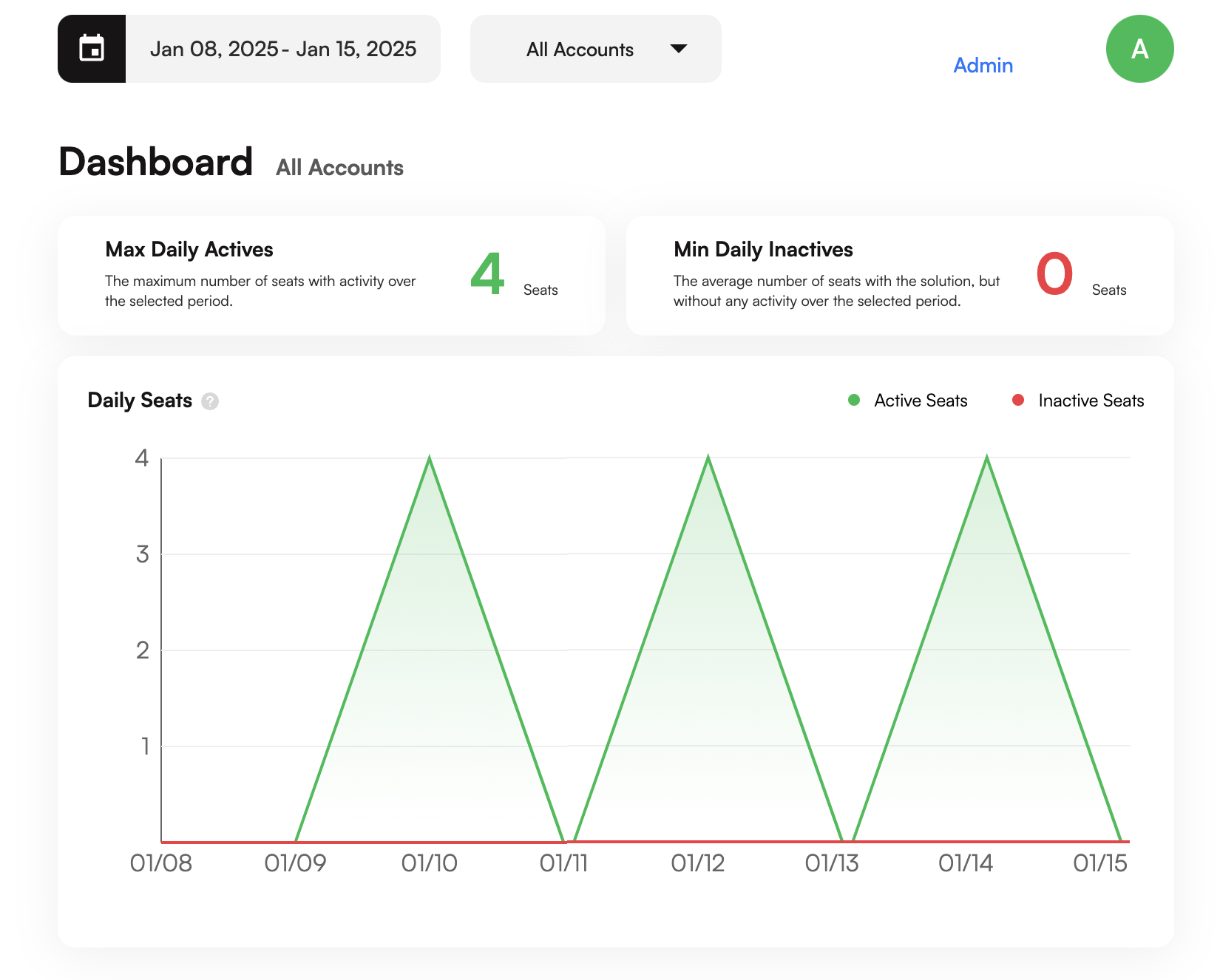Expand the account filter menu
The height and width of the screenshot is (980, 1220).
click(595, 49)
